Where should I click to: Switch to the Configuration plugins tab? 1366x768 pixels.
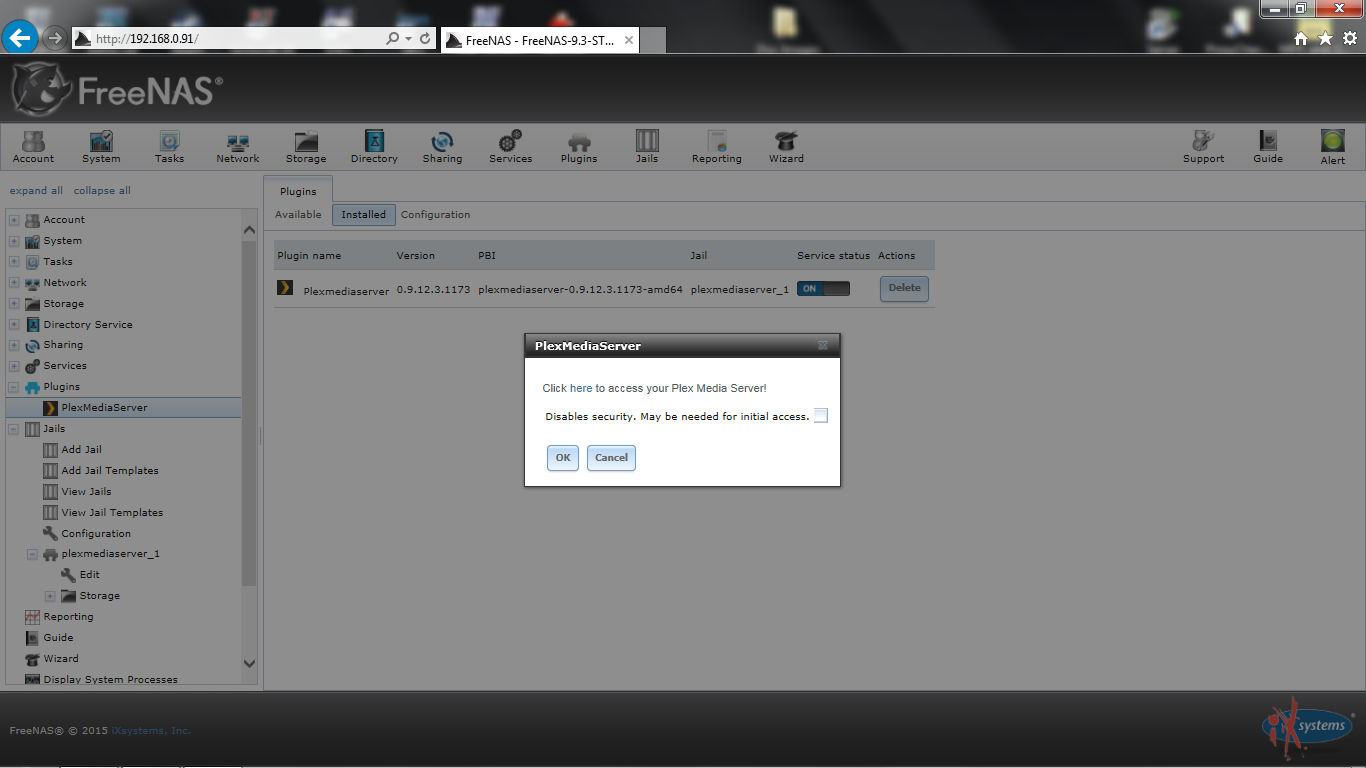(x=435, y=215)
